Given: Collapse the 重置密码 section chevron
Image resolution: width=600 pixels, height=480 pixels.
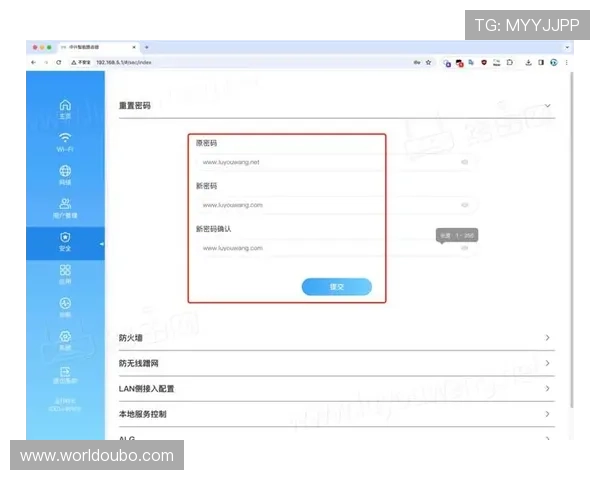Looking at the screenshot, I should (x=548, y=106).
